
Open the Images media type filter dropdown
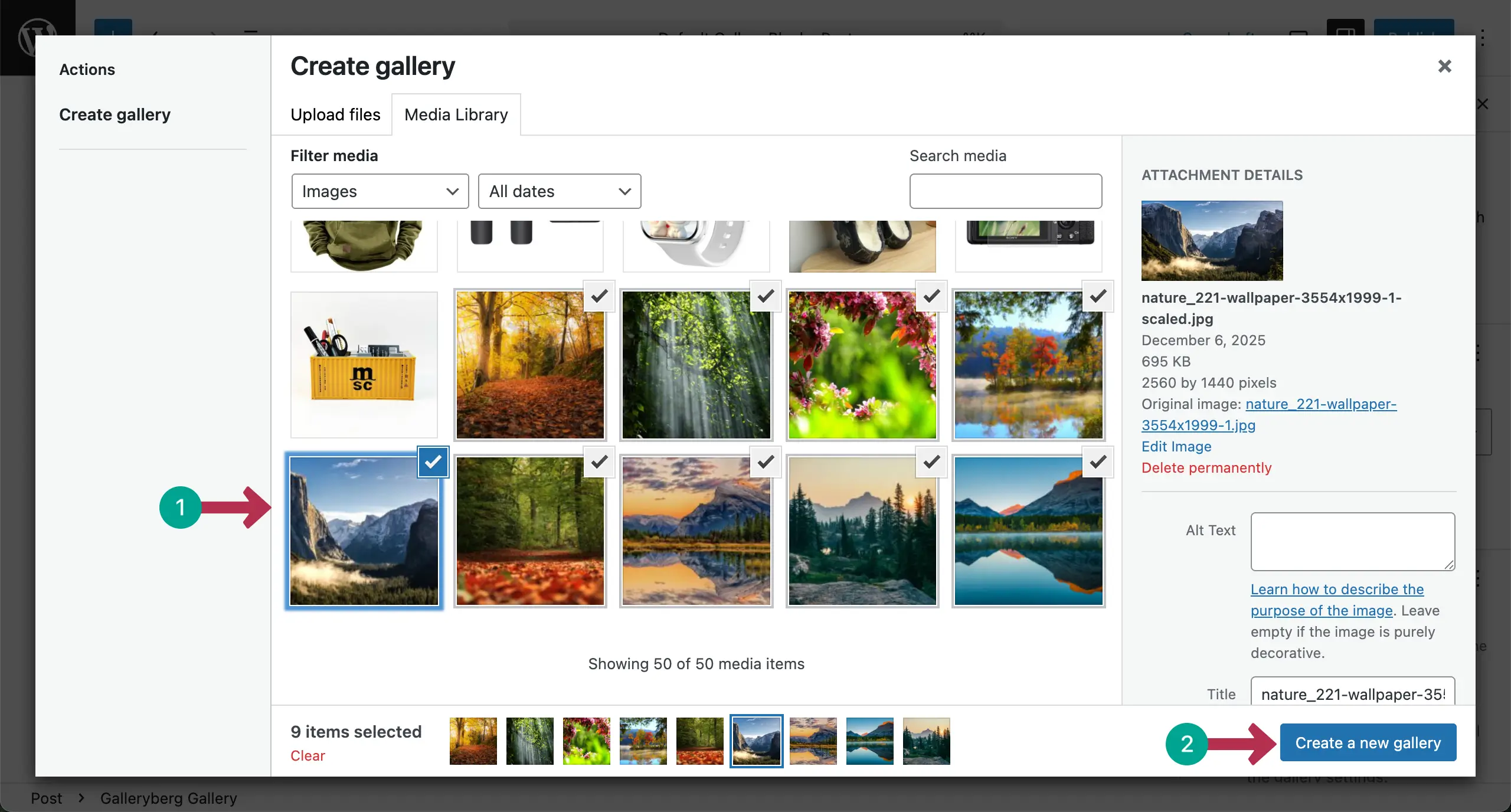380,191
